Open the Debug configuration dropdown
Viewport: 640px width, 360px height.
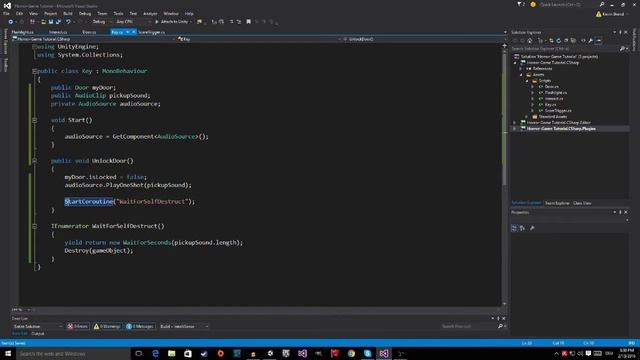pyautogui.click(x=101, y=22)
